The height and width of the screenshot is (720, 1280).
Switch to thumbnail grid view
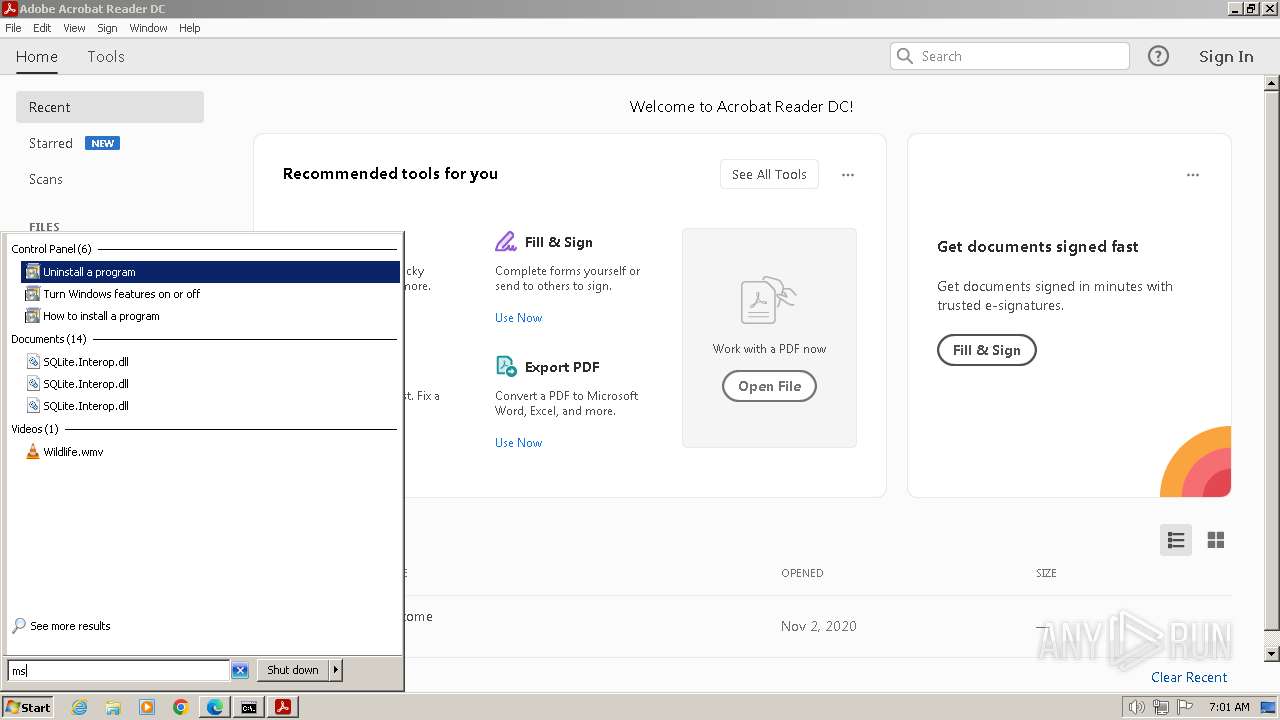1216,540
